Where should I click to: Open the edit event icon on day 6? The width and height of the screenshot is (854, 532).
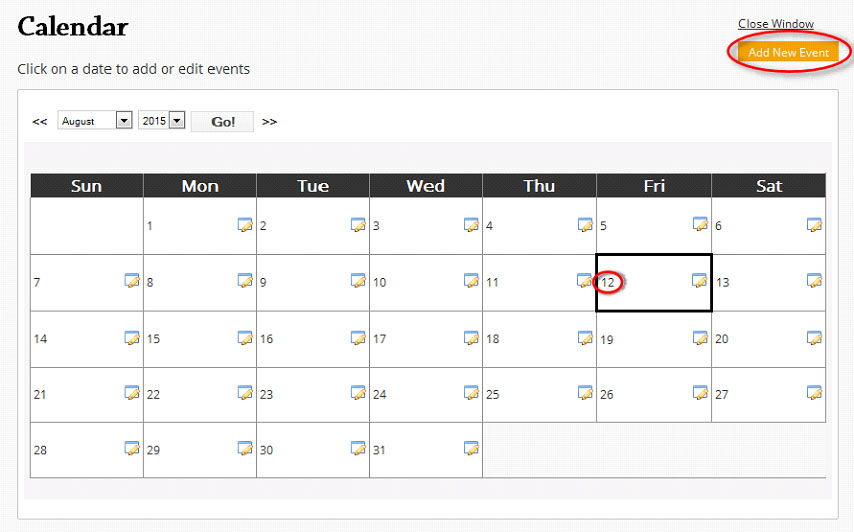pos(814,224)
